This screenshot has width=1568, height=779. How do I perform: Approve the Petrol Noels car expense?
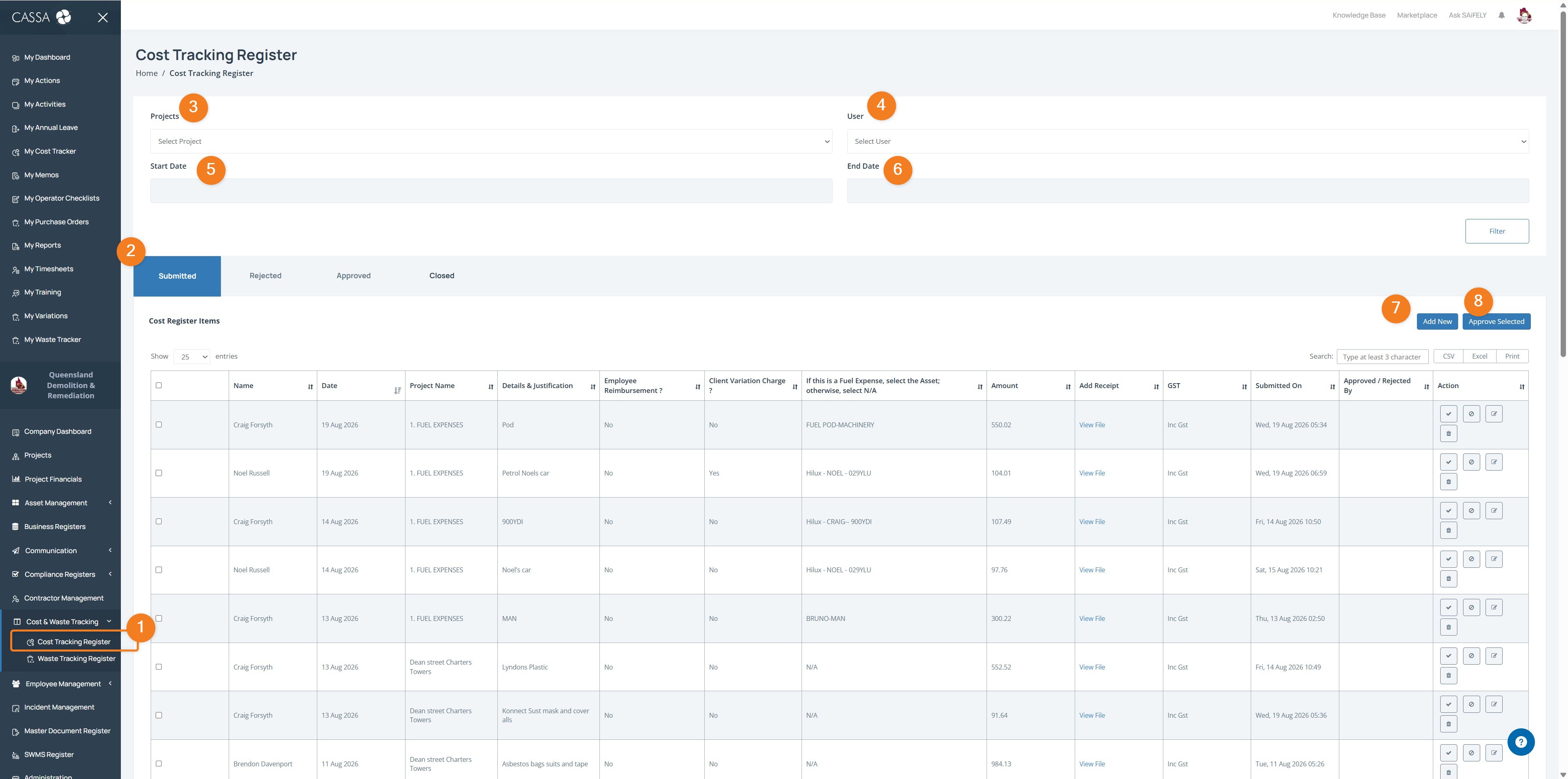tap(1449, 462)
